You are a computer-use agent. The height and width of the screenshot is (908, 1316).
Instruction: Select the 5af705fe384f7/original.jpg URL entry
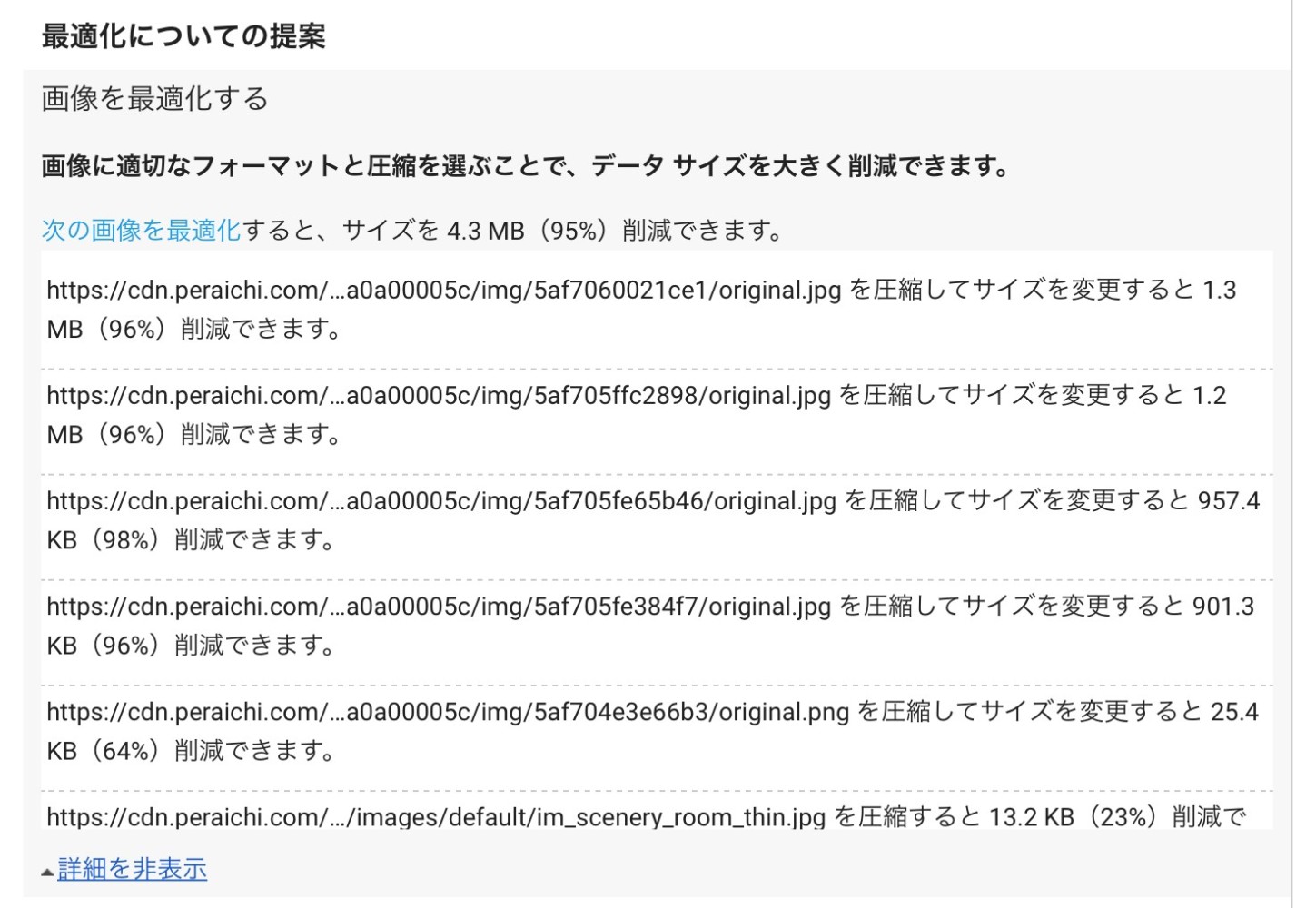pos(439,607)
